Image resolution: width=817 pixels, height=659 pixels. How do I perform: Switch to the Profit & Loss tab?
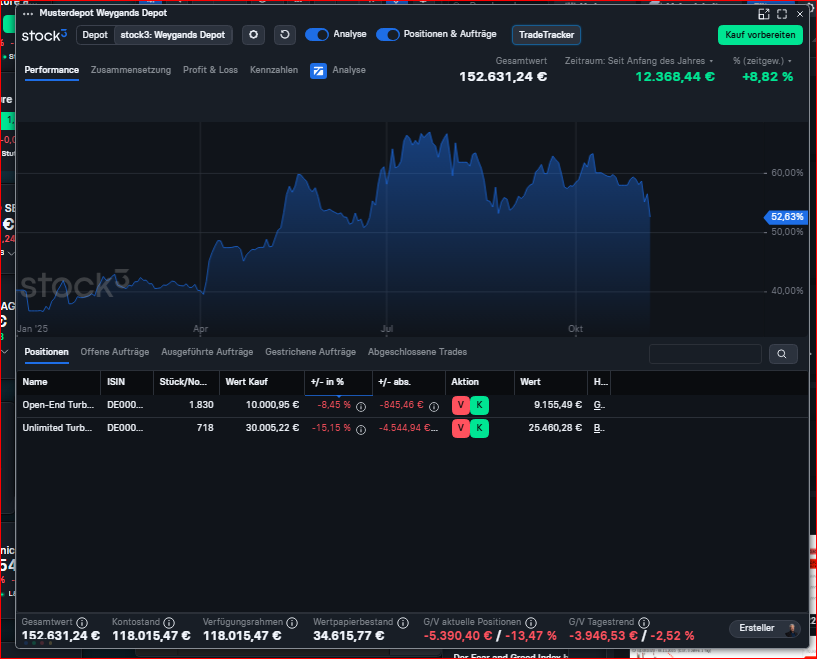(x=210, y=70)
